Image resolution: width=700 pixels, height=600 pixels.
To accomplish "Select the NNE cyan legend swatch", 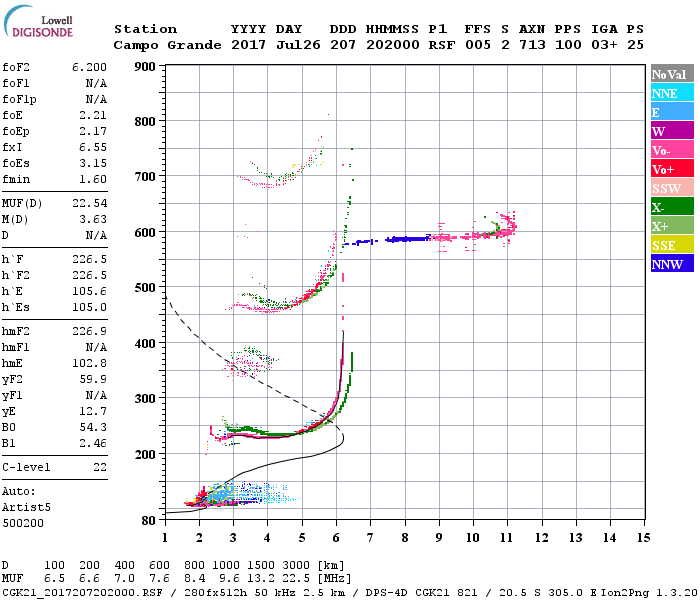I will pyautogui.click(x=672, y=93).
